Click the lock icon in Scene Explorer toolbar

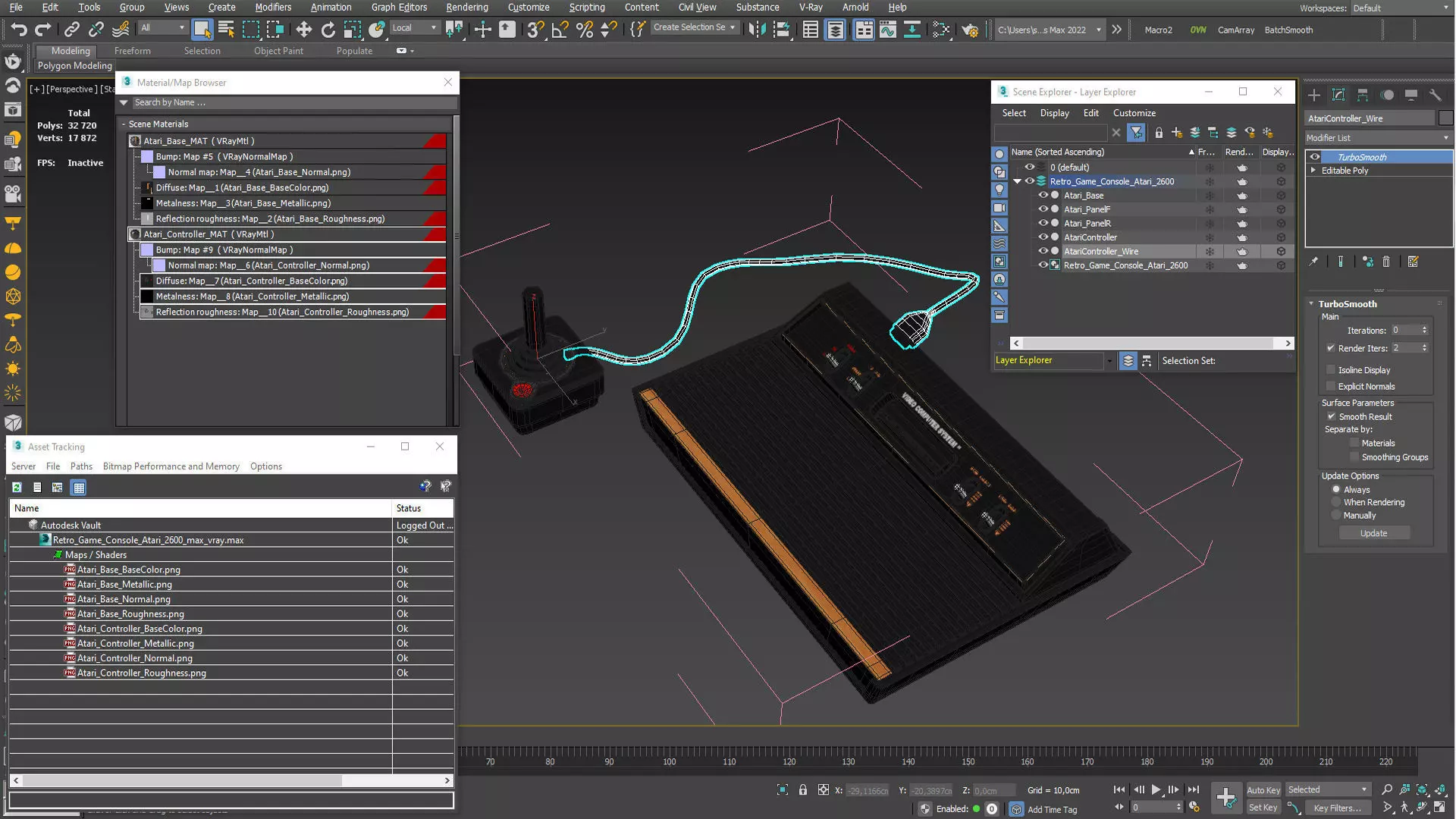pos(1159,133)
